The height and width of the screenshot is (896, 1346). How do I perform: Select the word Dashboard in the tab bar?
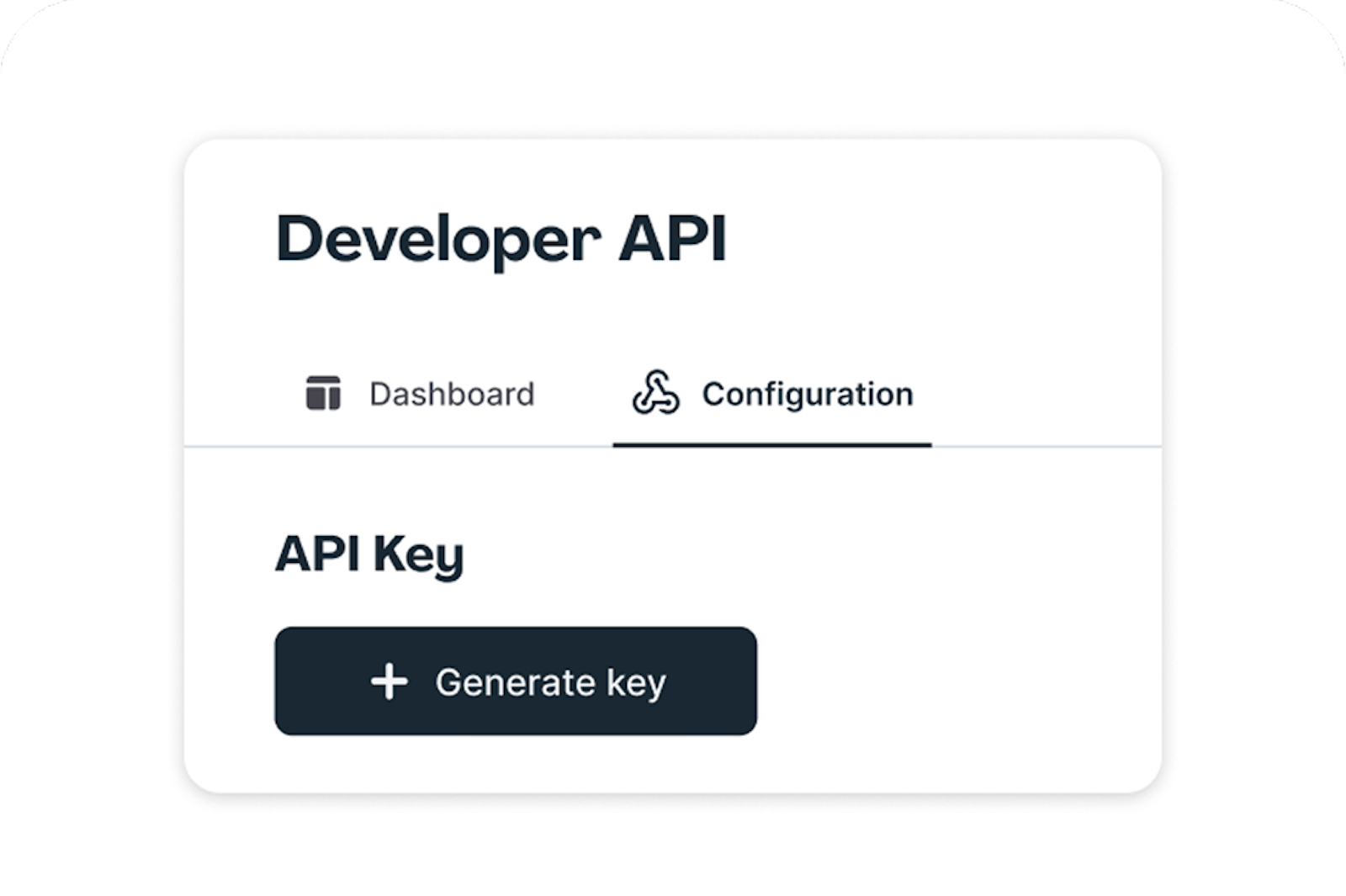click(x=452, y=394)
